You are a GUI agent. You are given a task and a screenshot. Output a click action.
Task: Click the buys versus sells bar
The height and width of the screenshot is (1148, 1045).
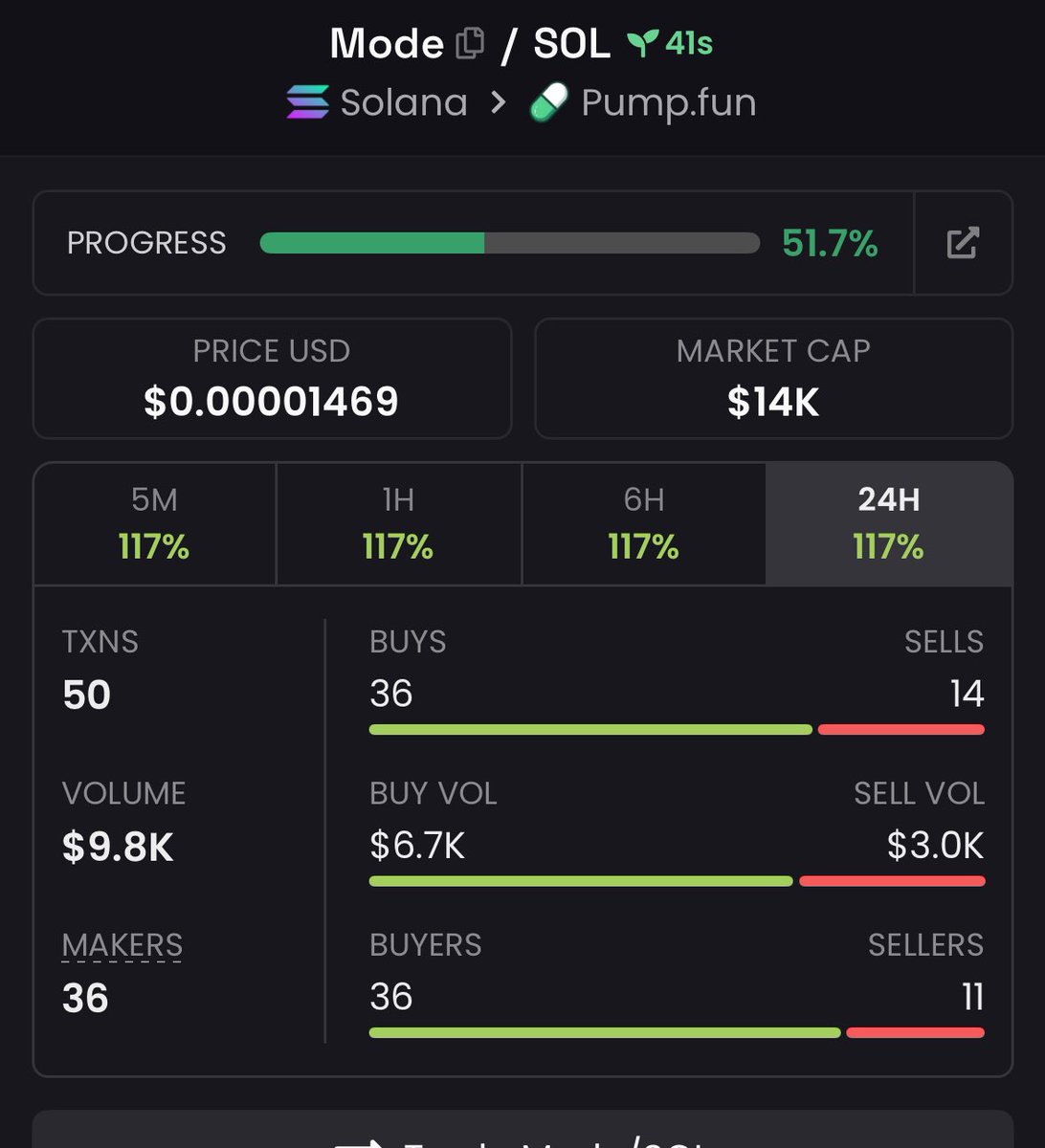[676, 730]
